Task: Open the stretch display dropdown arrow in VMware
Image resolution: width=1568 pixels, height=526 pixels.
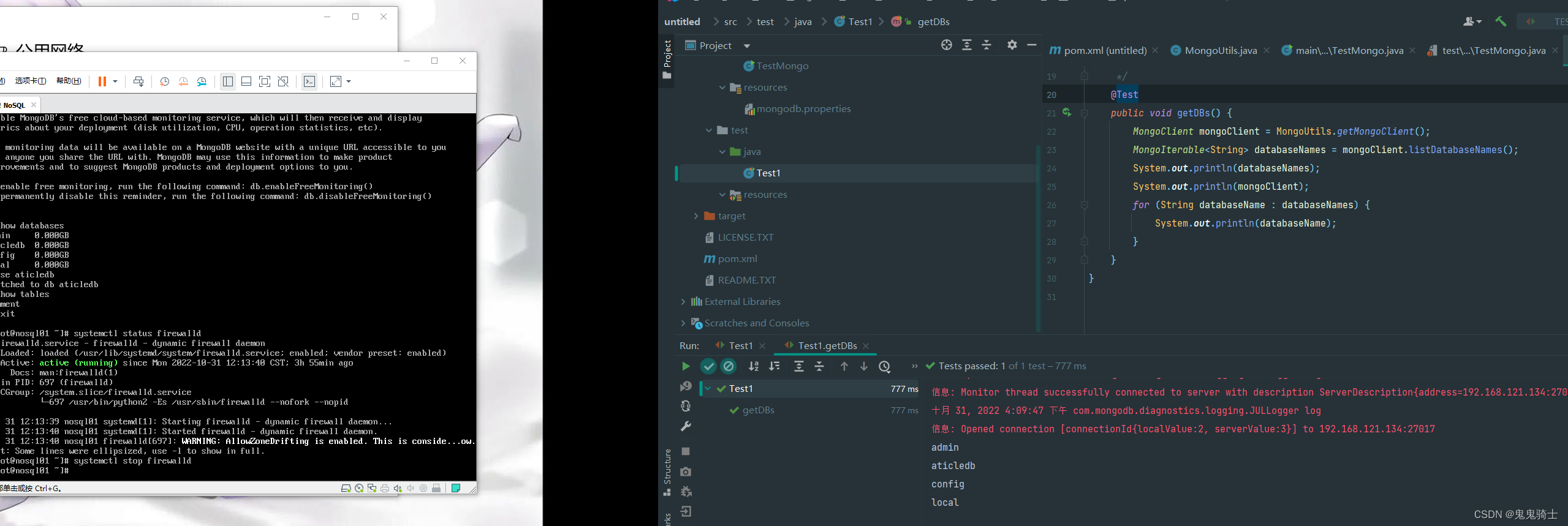Action: pyautogui.click(x=349, y=81)
